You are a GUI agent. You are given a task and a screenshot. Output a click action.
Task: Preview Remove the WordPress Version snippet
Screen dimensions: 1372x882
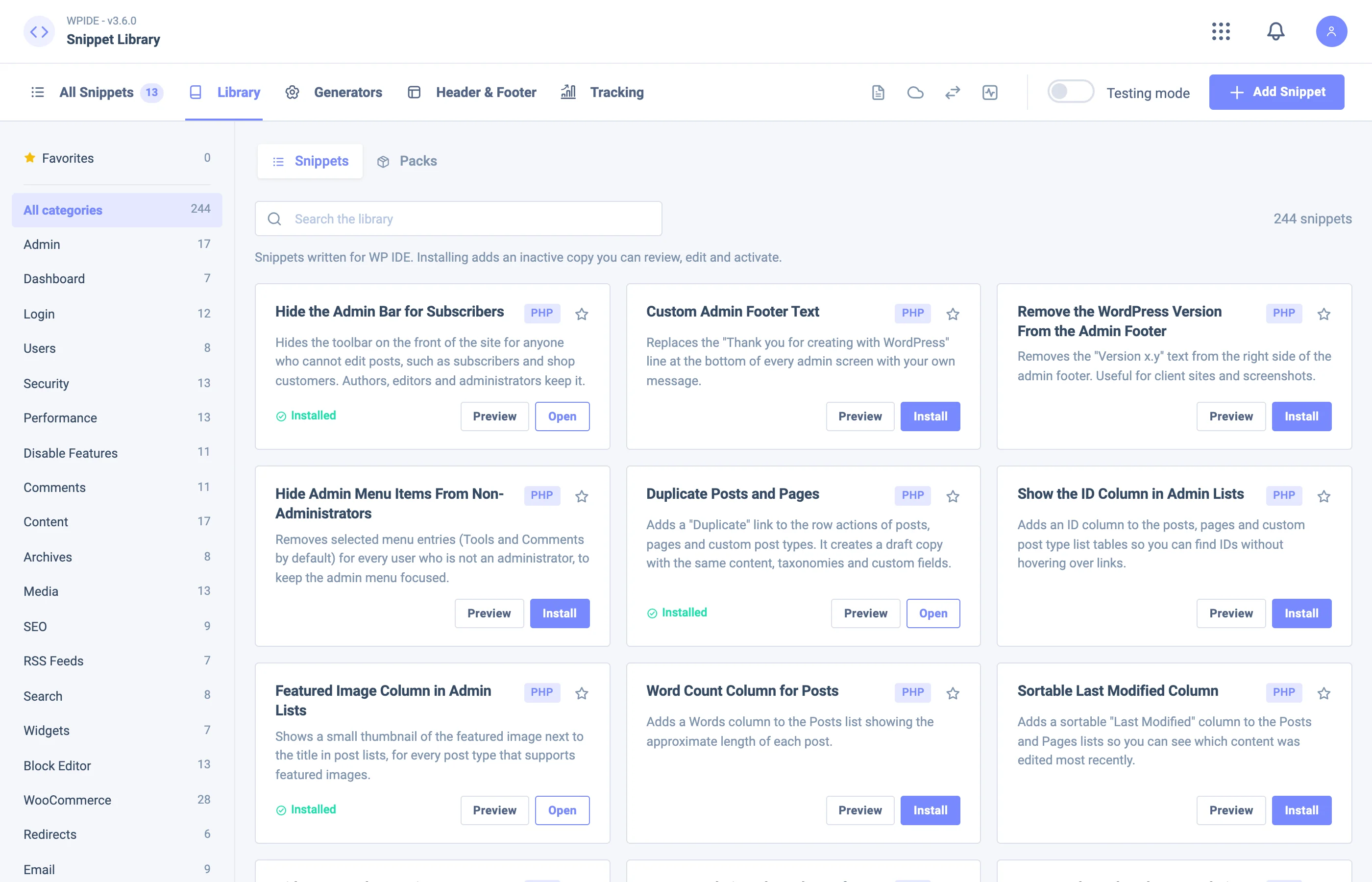1230,416
